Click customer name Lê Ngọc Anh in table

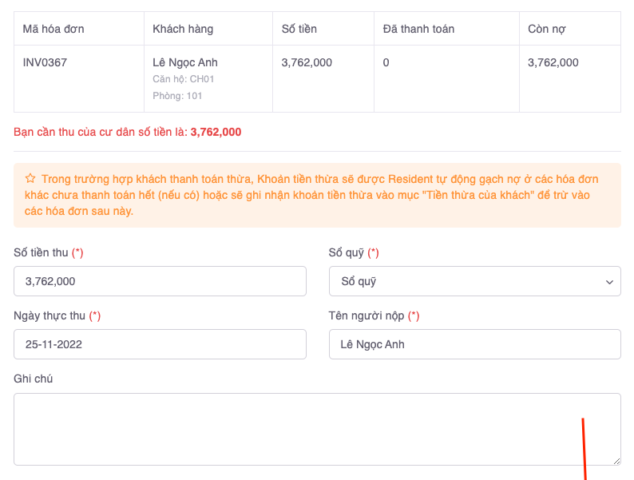point(185,62)
